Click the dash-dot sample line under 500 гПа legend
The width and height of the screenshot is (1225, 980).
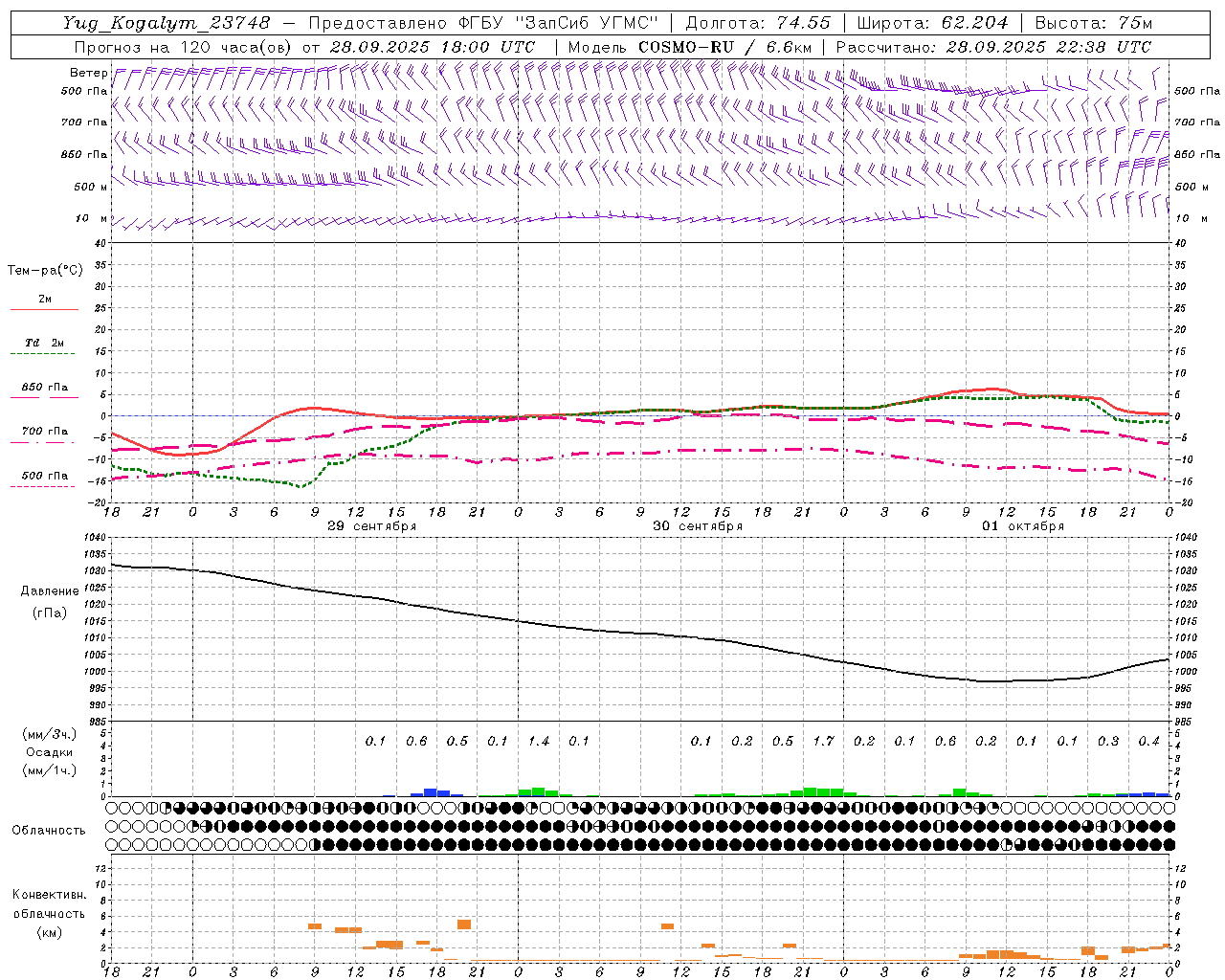point(44,487)
